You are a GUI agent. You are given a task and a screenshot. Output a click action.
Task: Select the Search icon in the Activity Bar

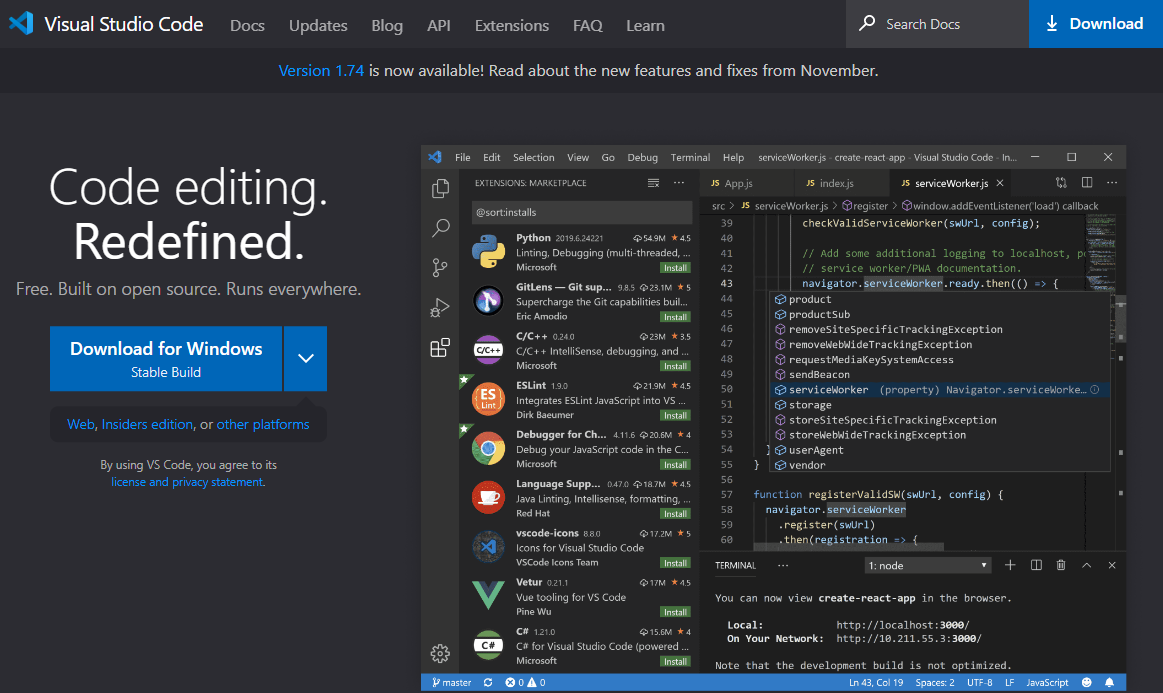440,227
